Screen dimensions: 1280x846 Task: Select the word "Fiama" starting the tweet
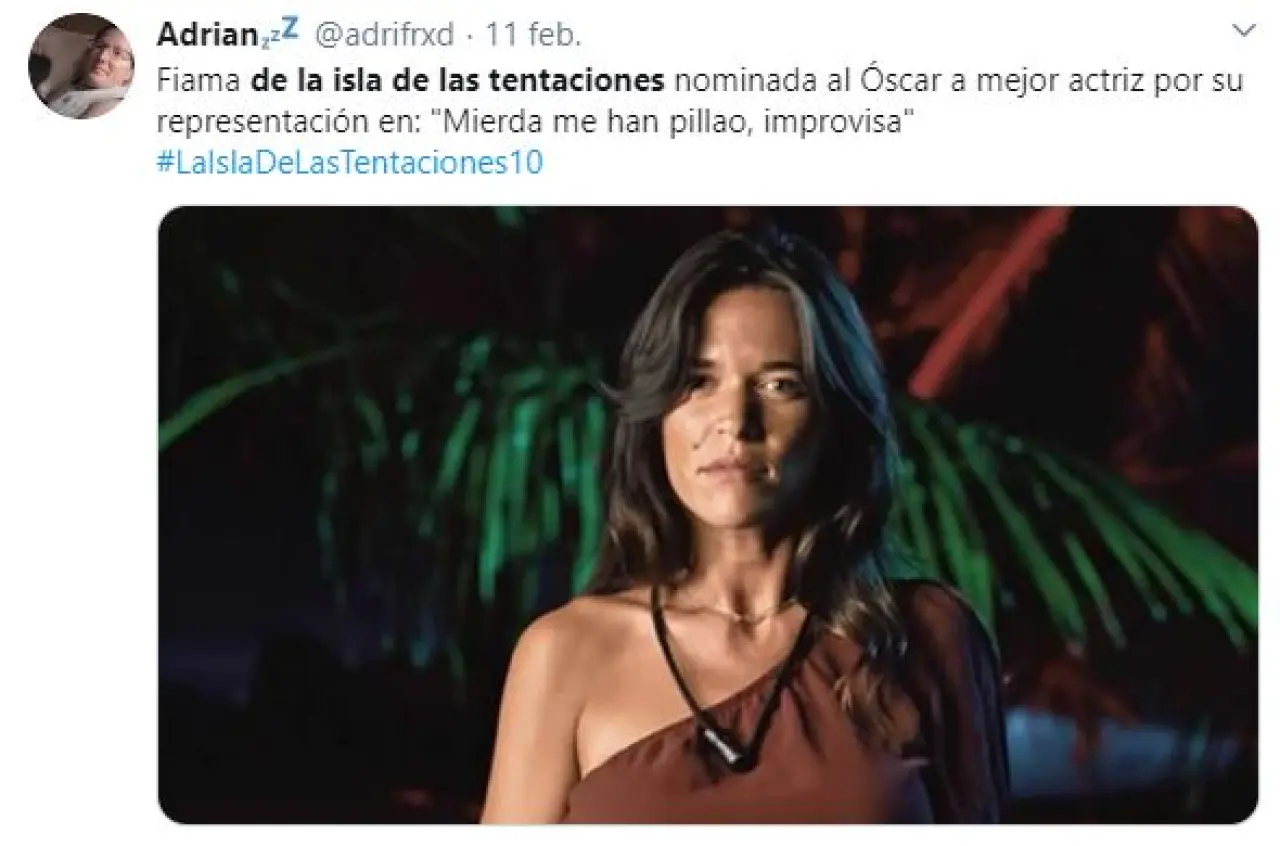pos(200,80)
